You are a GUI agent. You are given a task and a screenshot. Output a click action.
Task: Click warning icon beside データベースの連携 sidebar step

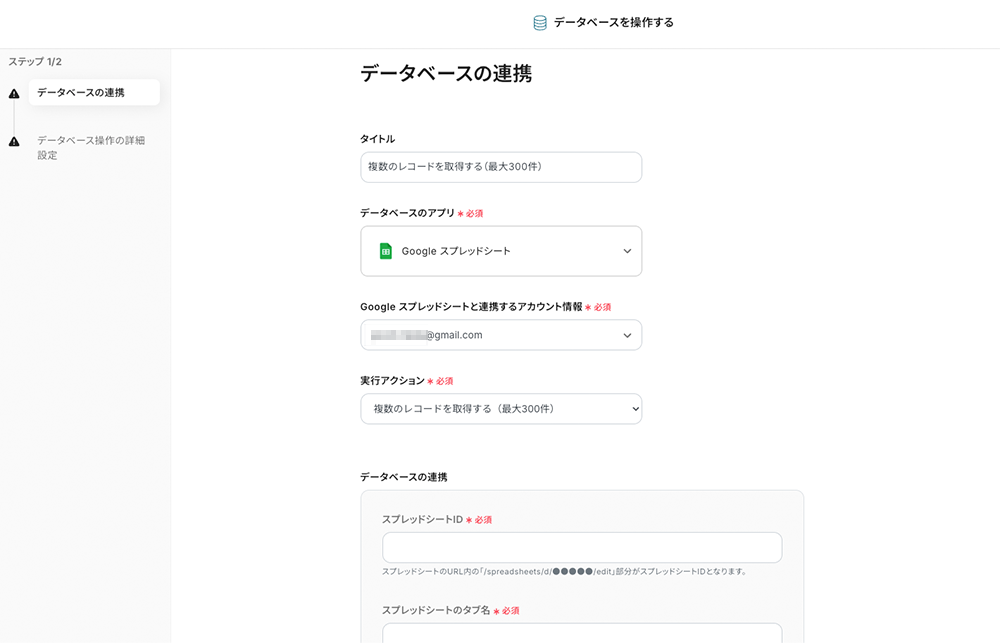click(x=14, y=94)
